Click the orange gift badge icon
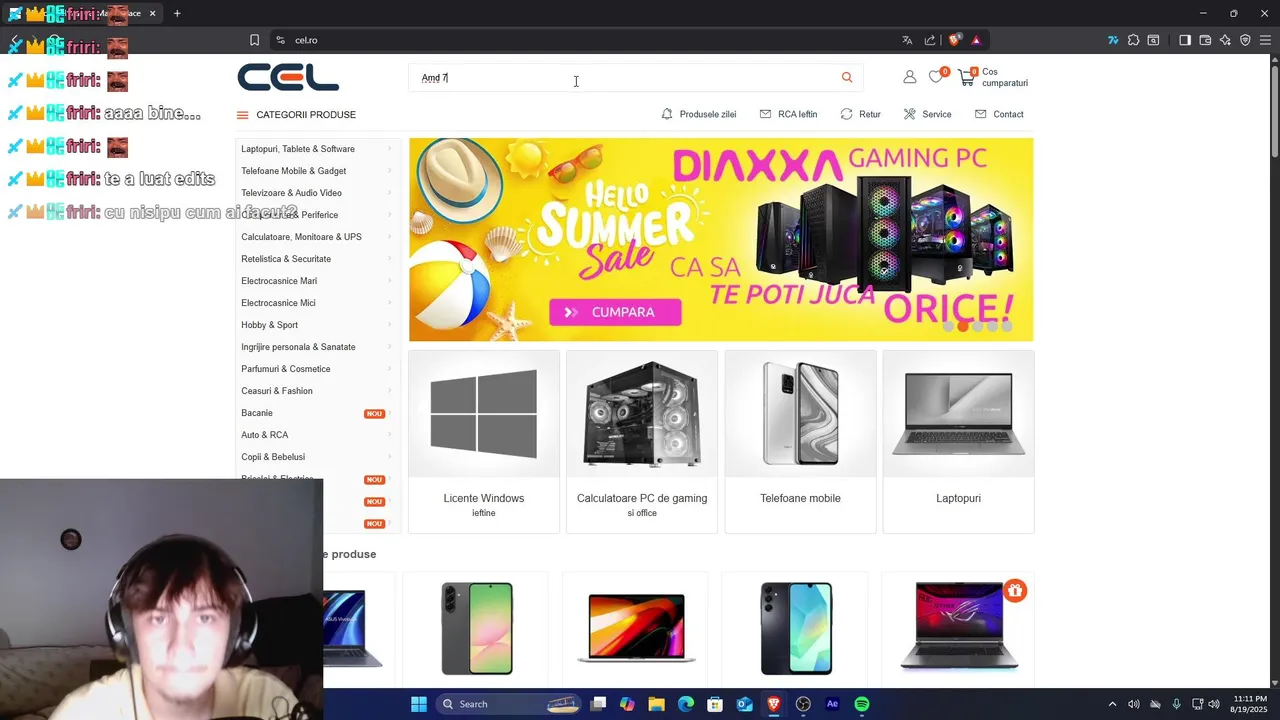This screenshot has height=720, width=1280. (x=1015, y=591)
